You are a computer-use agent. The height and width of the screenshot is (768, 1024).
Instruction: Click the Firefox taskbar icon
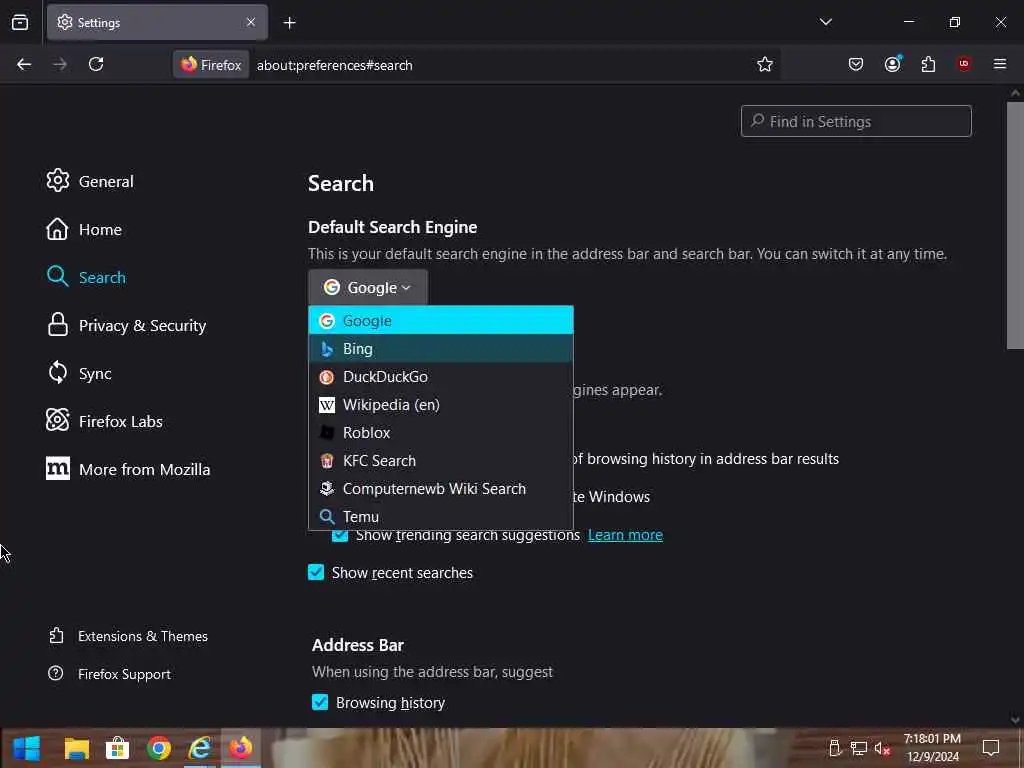coord(240,748)
